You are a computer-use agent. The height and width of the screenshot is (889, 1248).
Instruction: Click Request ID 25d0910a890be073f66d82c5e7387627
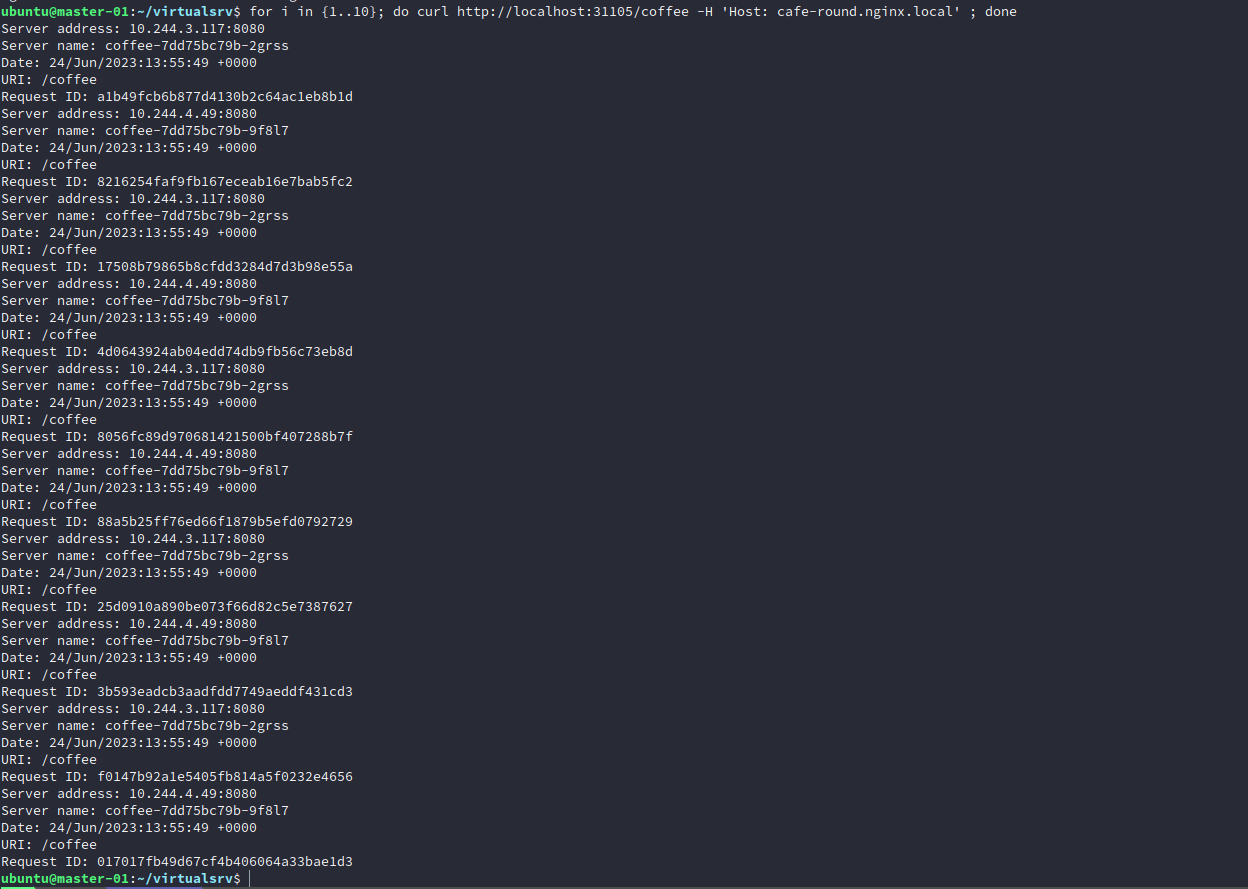[x=224, y=607]
